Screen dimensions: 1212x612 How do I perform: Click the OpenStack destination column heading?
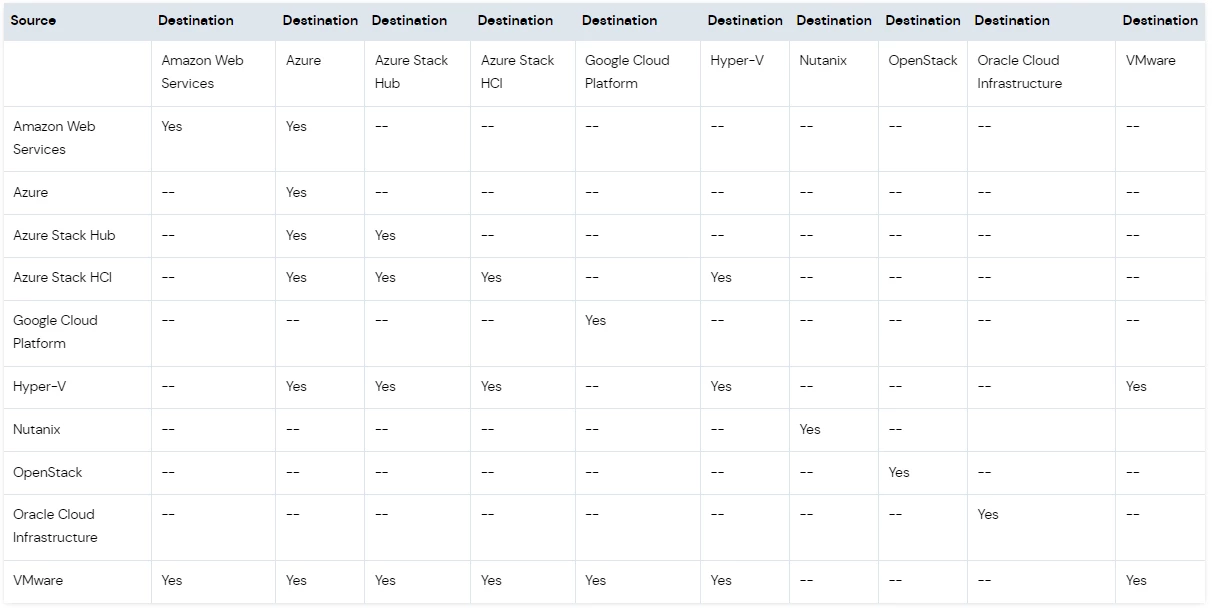tap(923, 61)
